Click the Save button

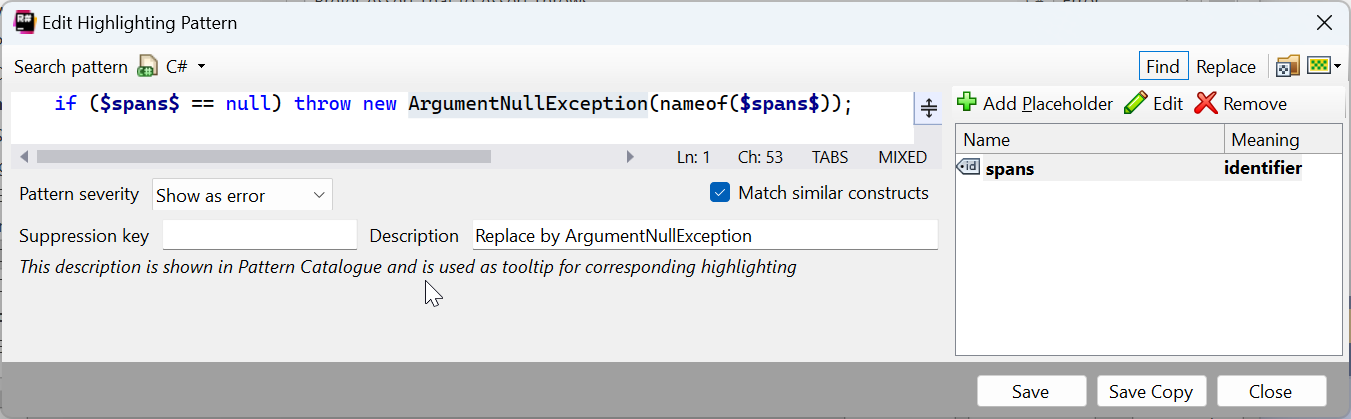tap(1031, 391)
